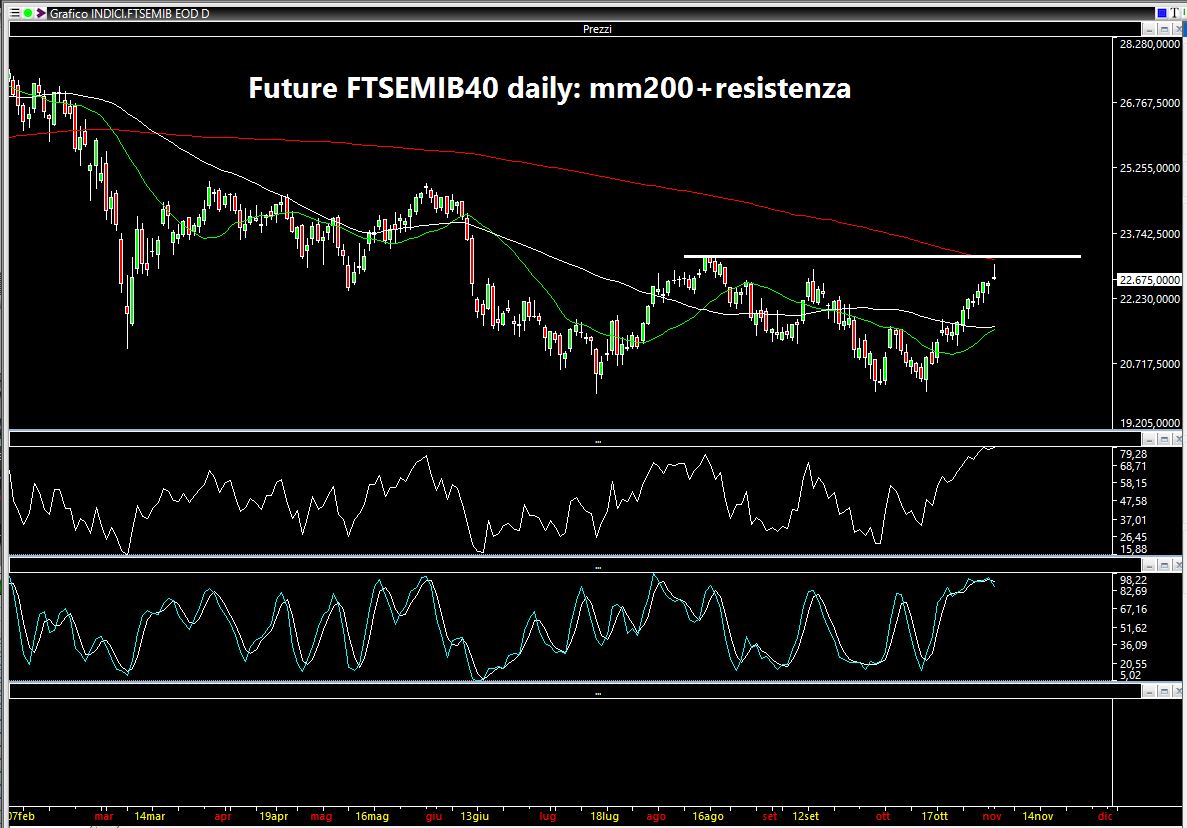1187x828 pixels.
Task: Click the 79,28 oscillator scale value
Action: (x=1133, y=454)
